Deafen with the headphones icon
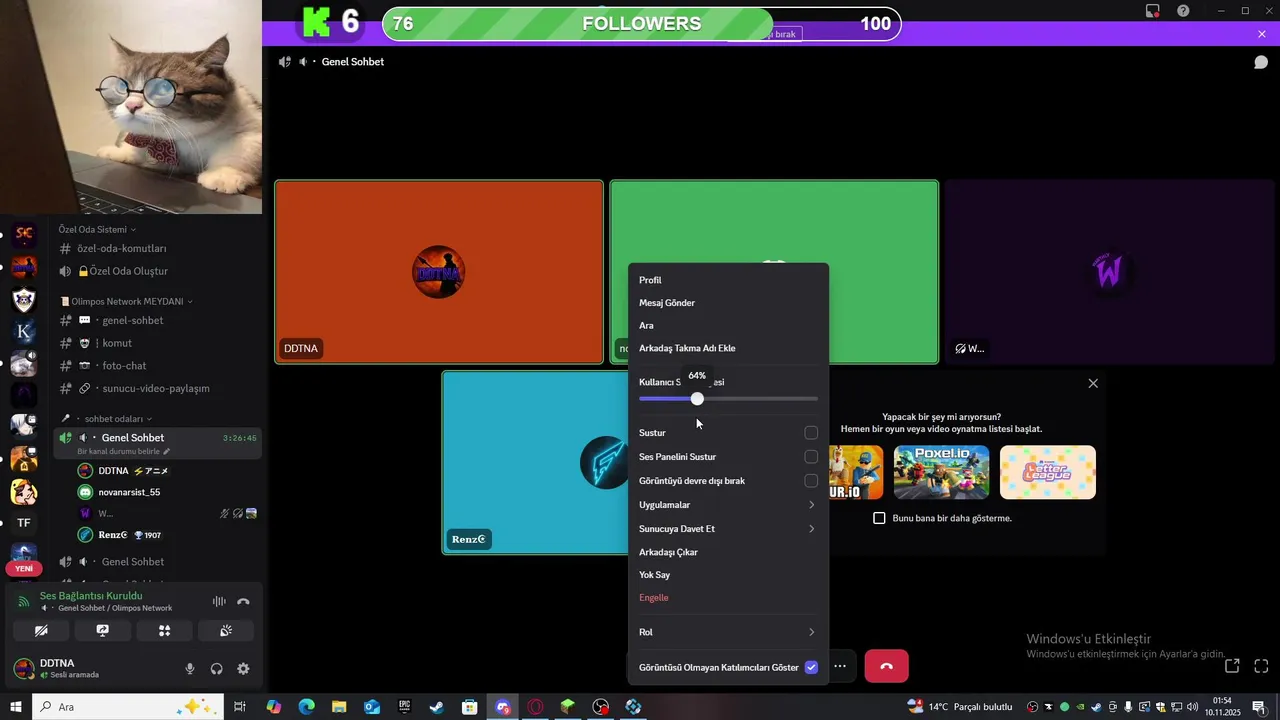The height and width of the screenshot is (720, 1280). [x=216, y=669]
